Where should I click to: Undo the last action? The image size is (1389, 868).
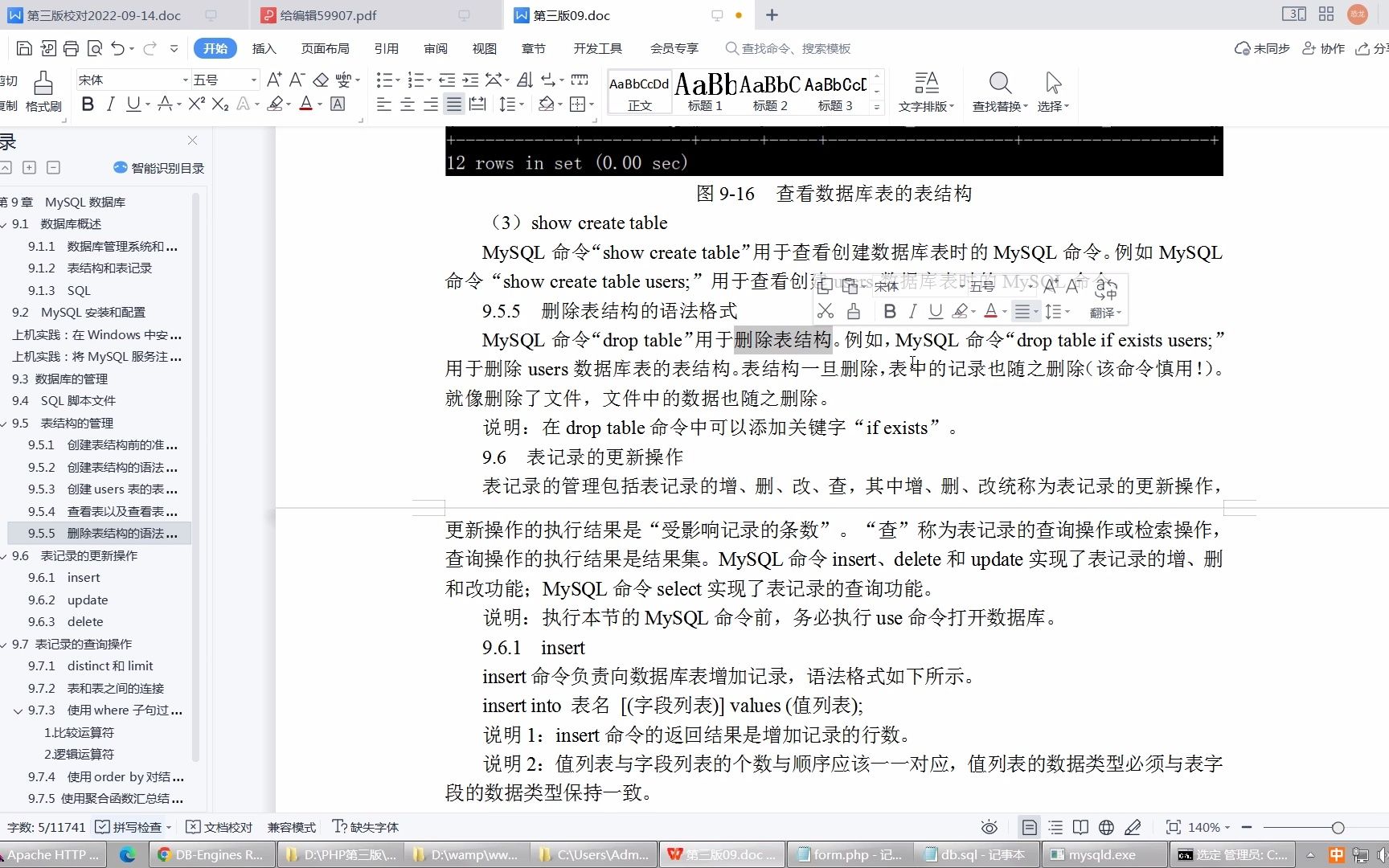coord(118,49)
